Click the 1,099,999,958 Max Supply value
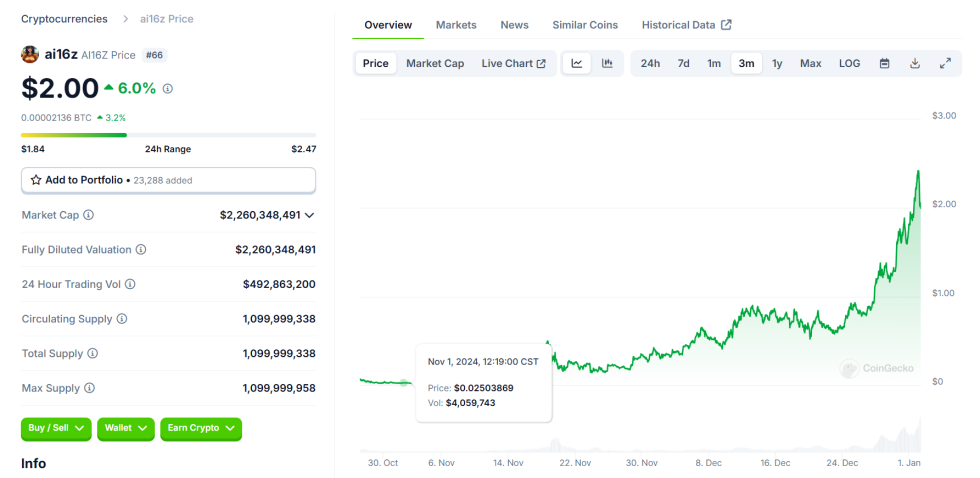980x478 pixels. (279, 388)
